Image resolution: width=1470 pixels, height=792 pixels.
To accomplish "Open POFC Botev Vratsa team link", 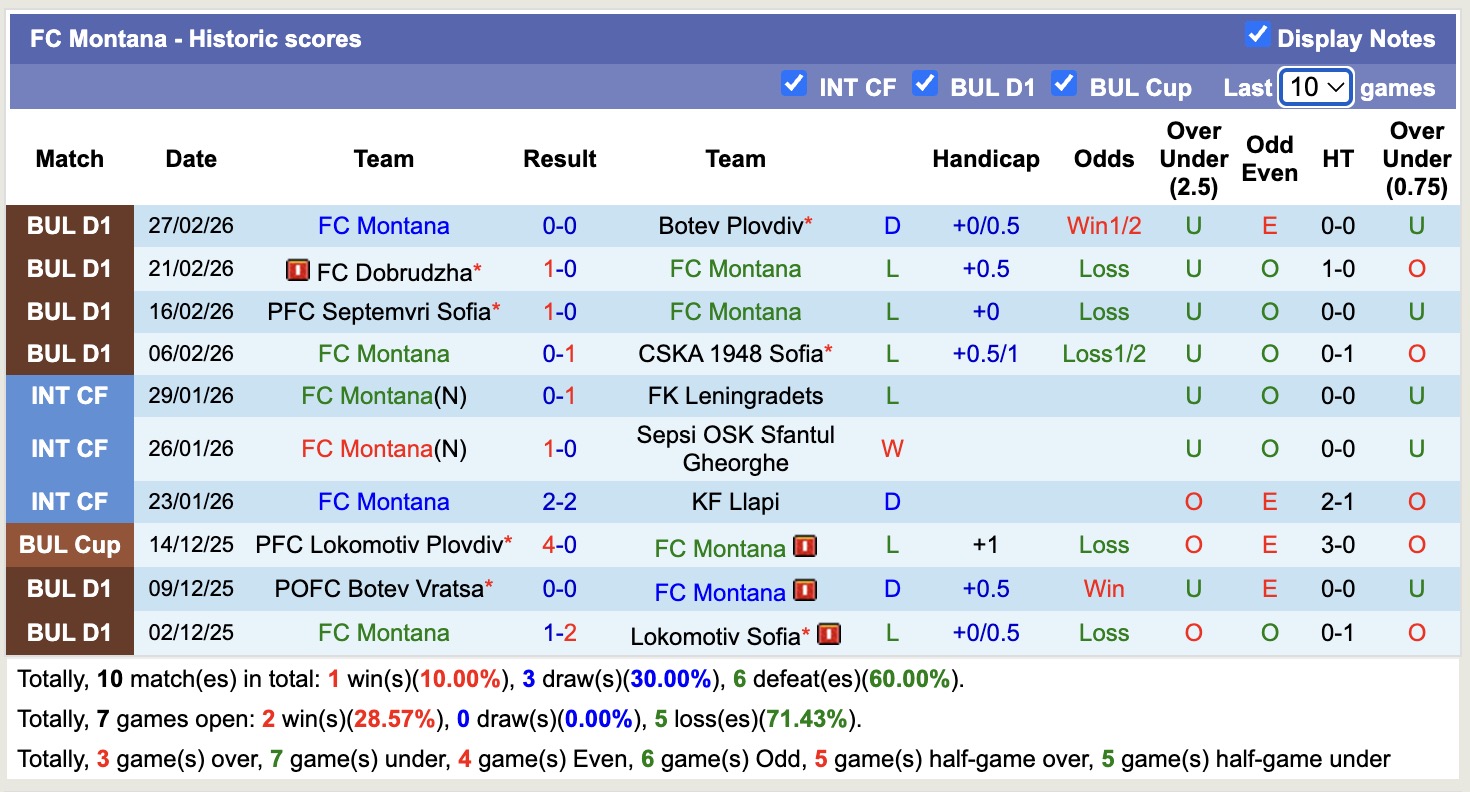I will [x=379, y=589].
